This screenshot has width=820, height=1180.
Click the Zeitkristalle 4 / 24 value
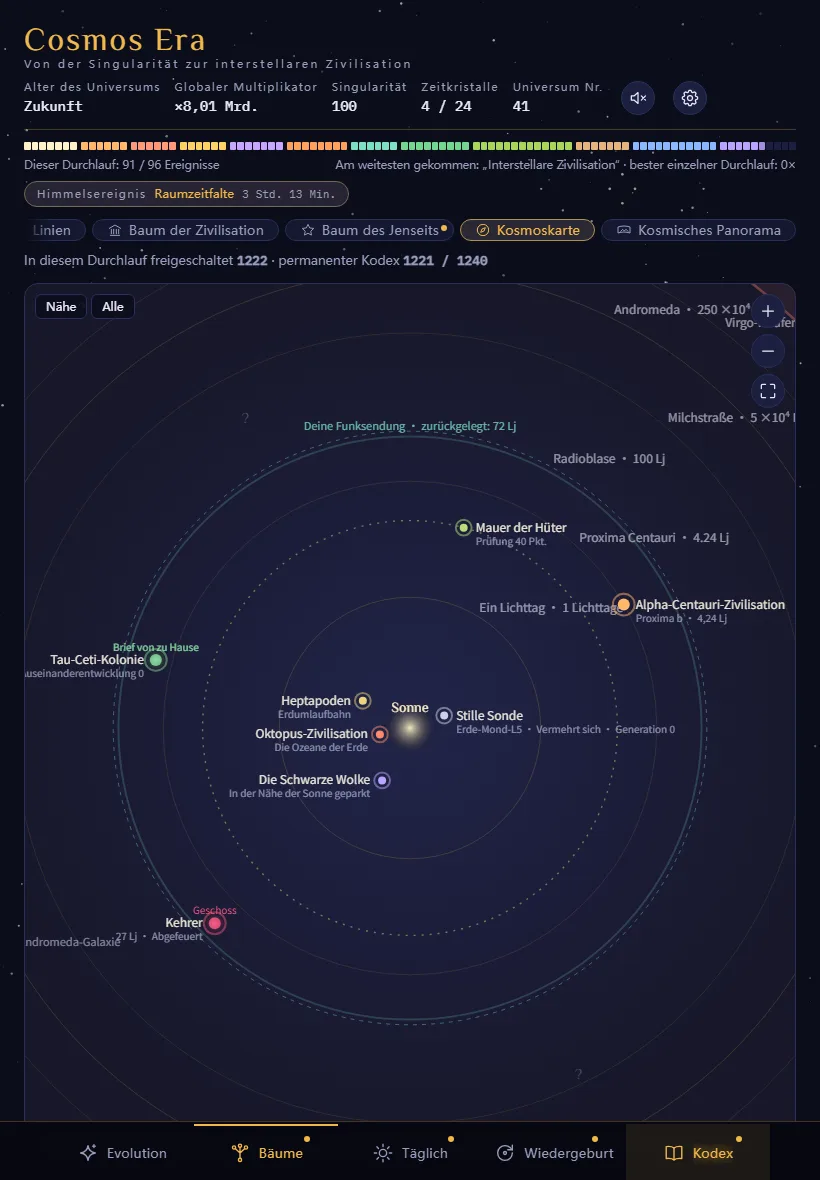tap(446, 106)
